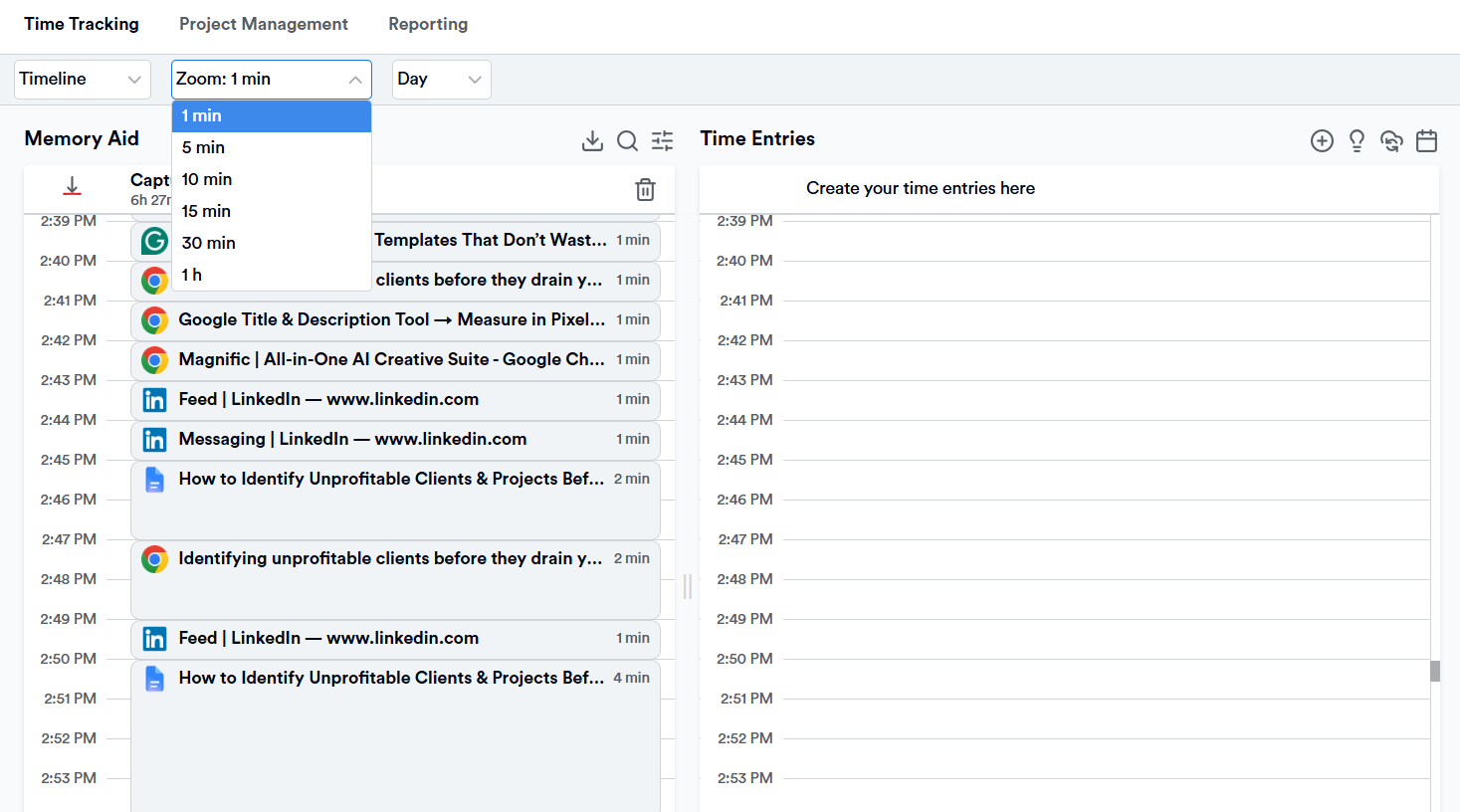Image resolution: width=1460 pixels, height=812 pixels.
Task: Click Create your time entries here header
Action: coord(921,188)
